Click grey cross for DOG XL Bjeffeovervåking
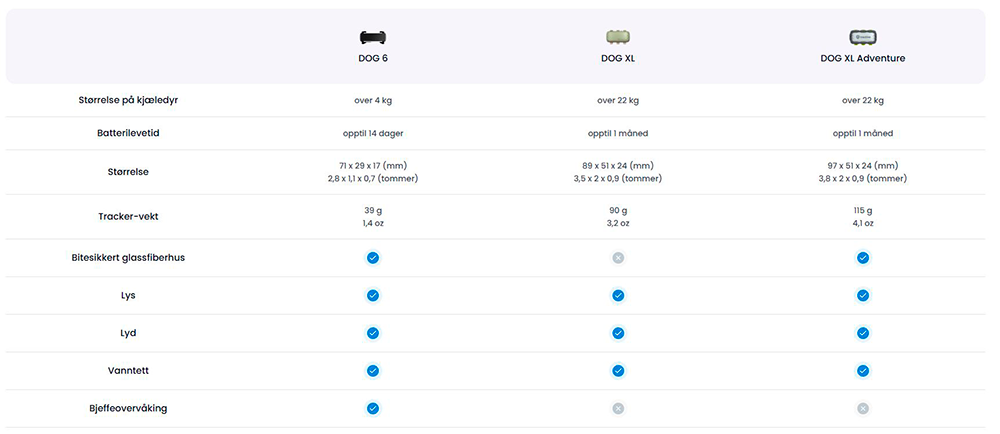 [618, 409]
